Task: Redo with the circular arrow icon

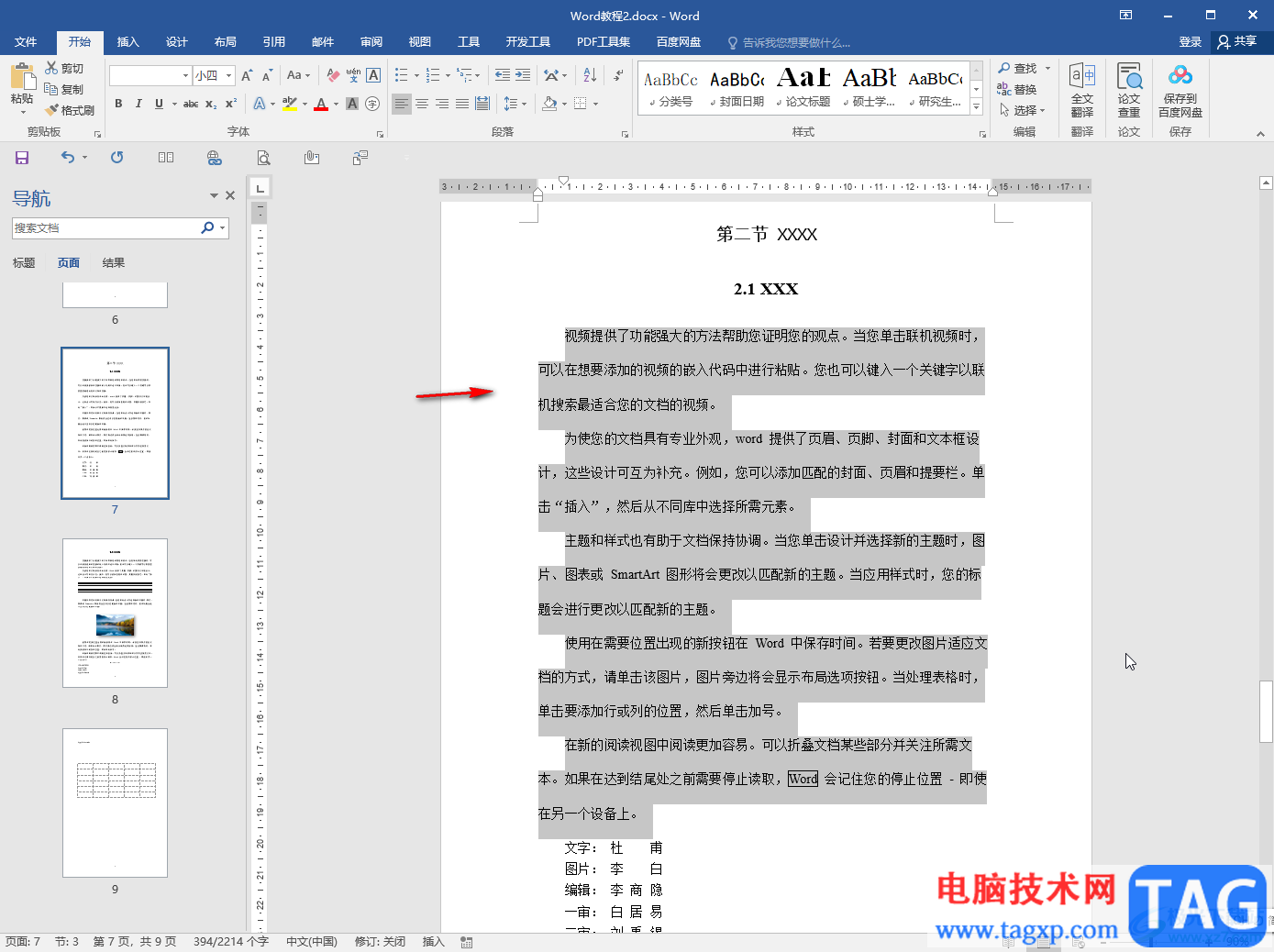Action: click(x=116, y=158)
